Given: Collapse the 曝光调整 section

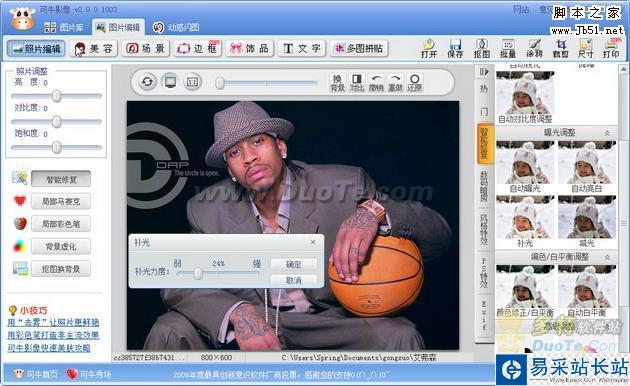Looking at the screenshot, I should click(x=607, y=133).
